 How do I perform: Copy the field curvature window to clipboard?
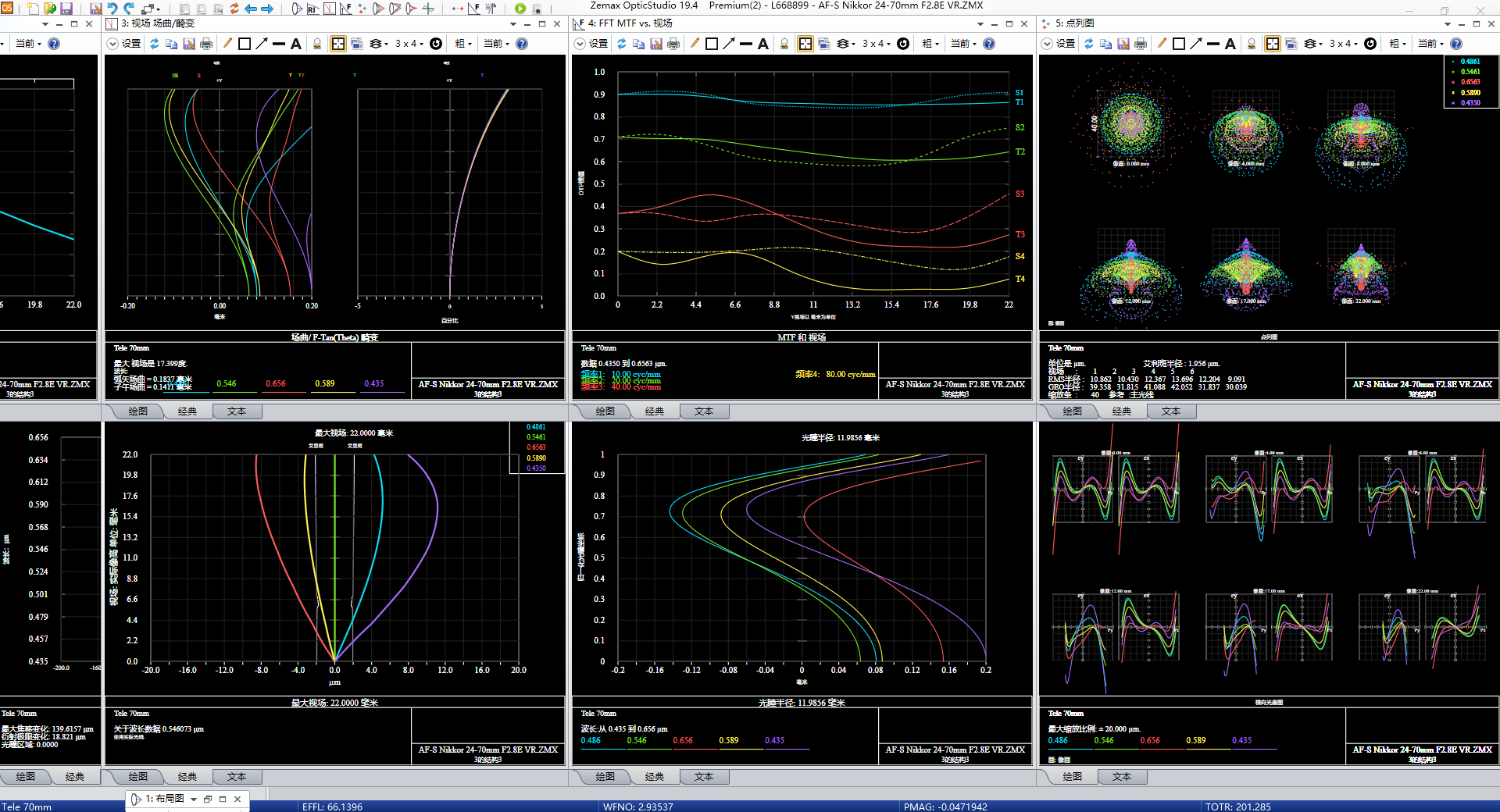tap(172, 44)
